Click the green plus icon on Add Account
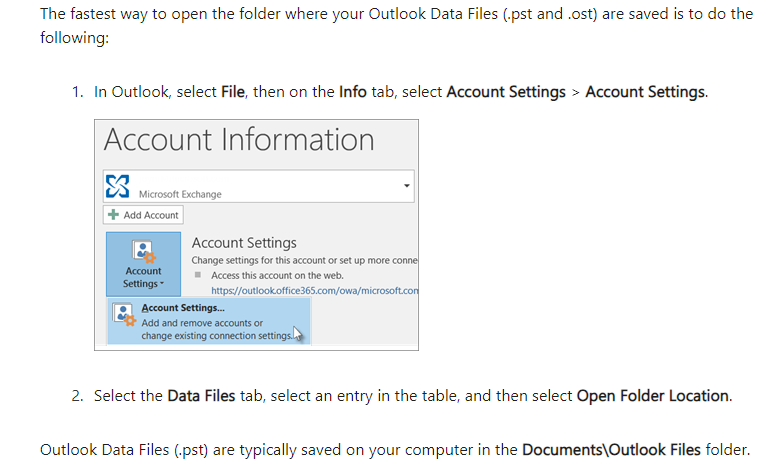 pos(113,215)
